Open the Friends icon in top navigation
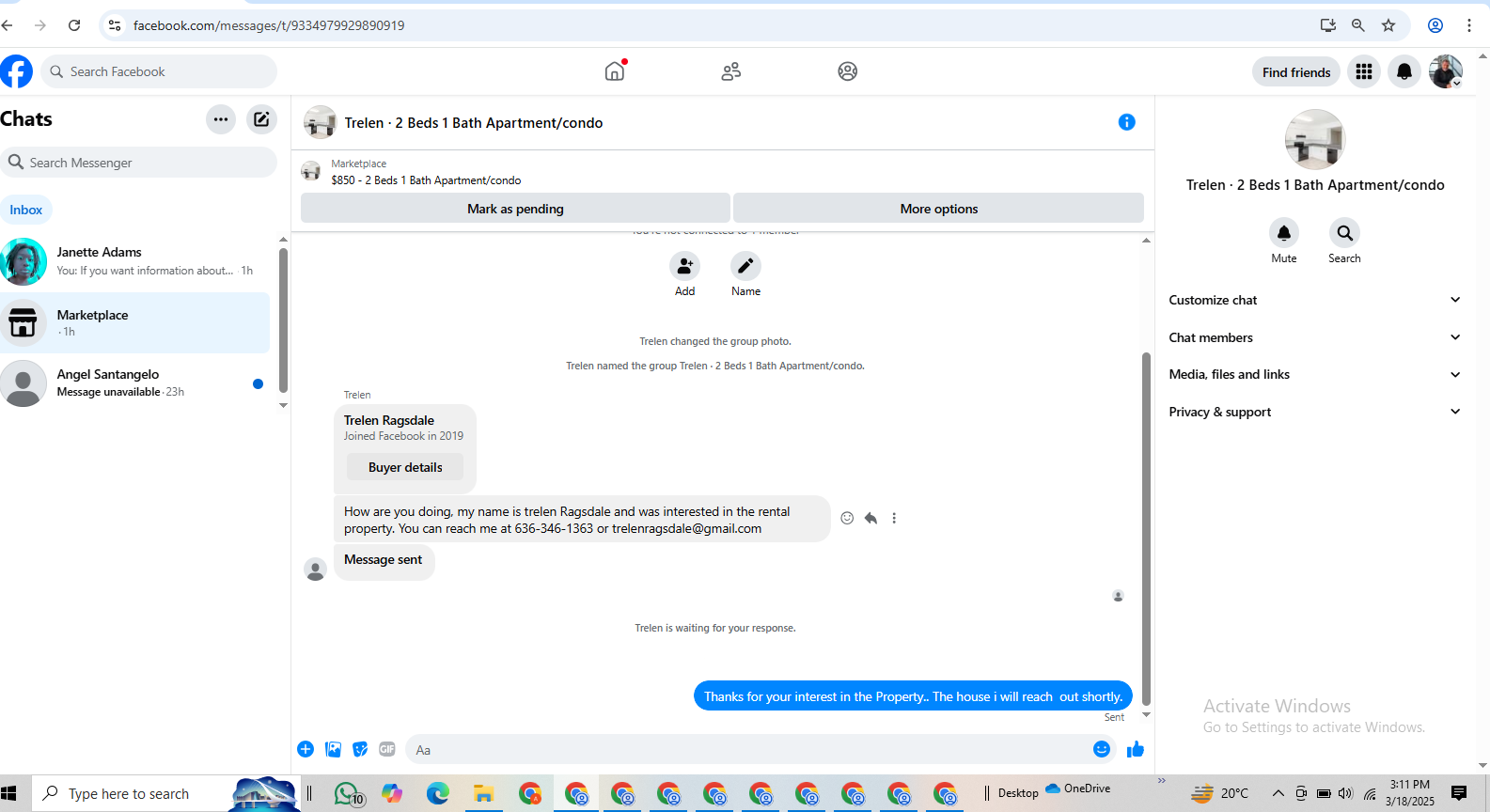This screenshot has width=1490, height=812. tap(731, 71)
